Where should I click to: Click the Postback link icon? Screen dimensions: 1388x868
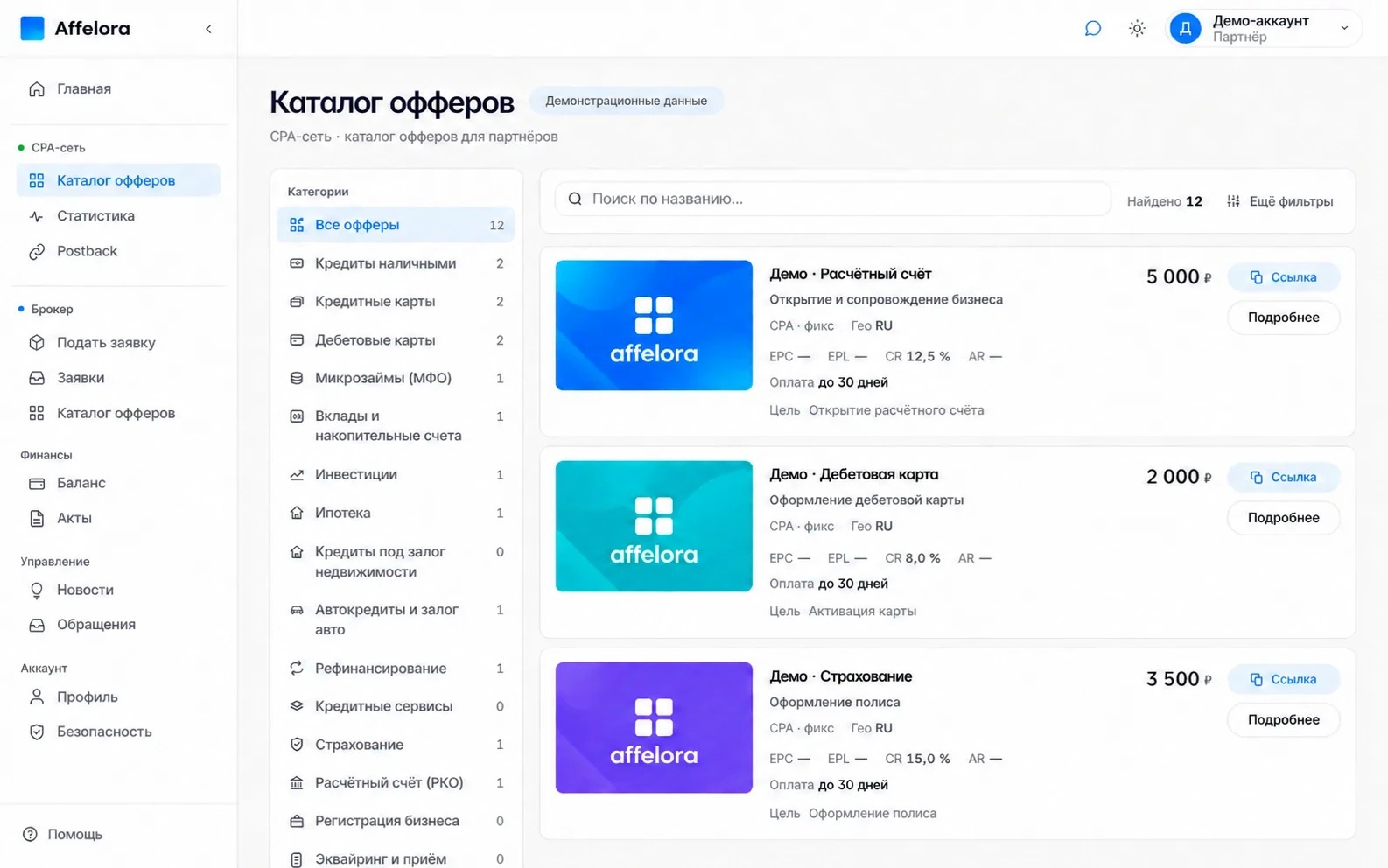[x=37, y=252]
